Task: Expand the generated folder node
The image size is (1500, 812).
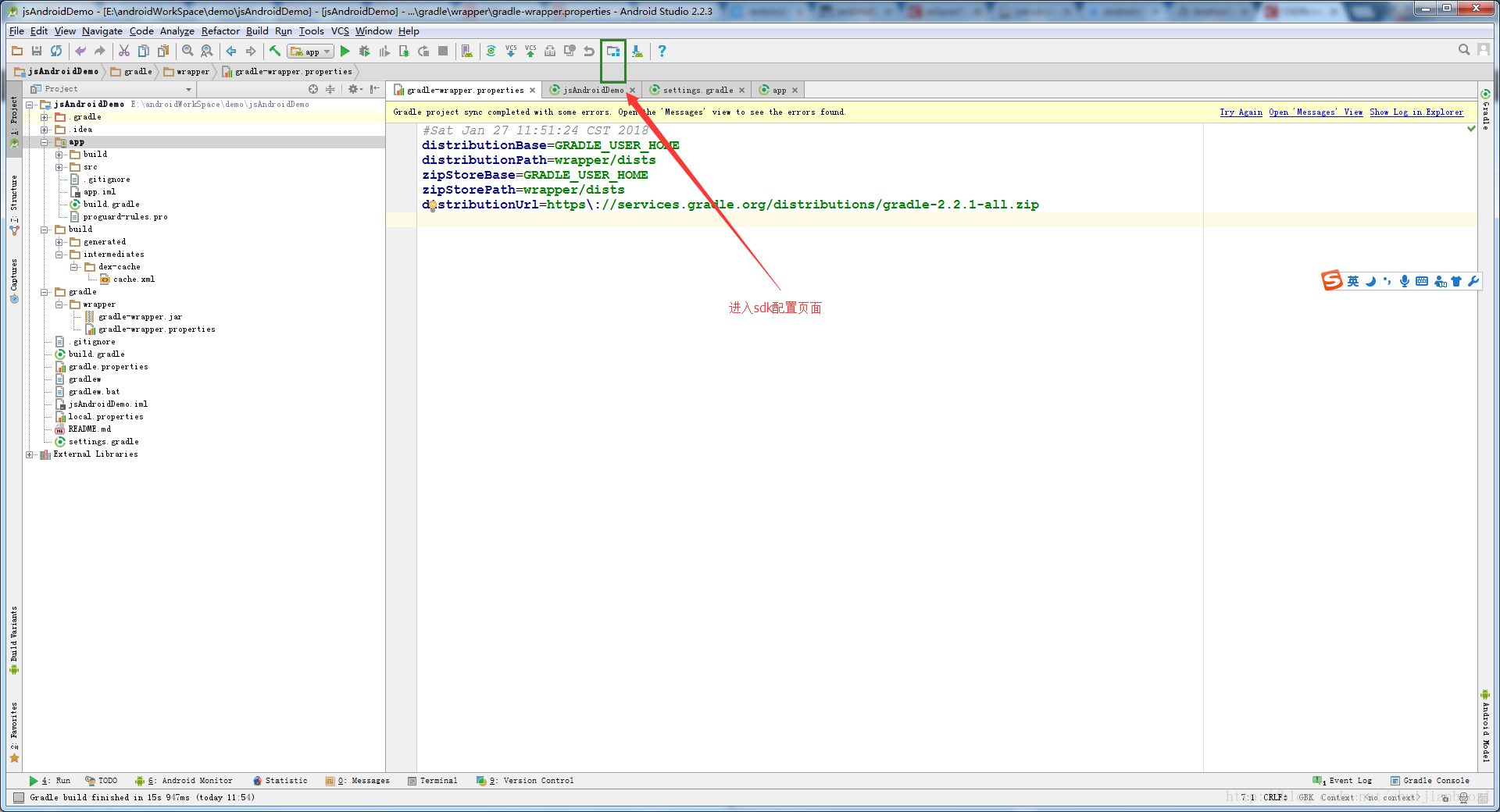Action: (59, 242)
